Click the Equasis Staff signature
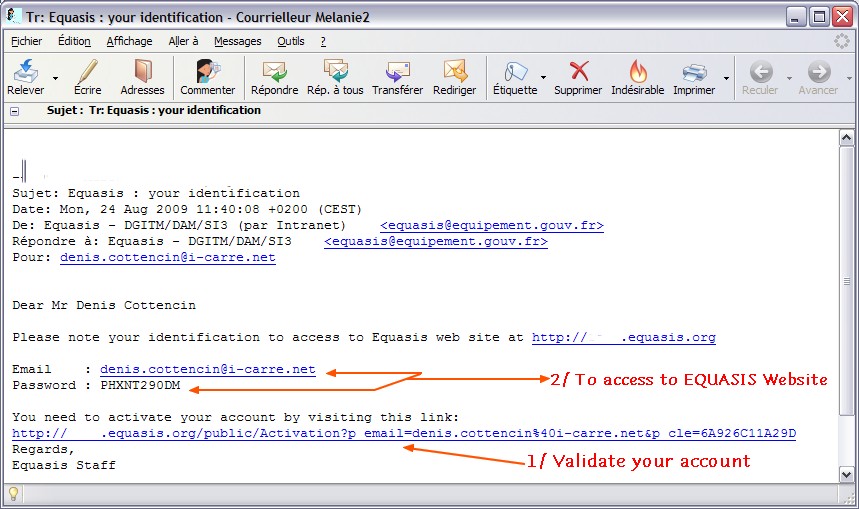The width and height of the screenshot is (859, 509). click(x=64, y=465)
